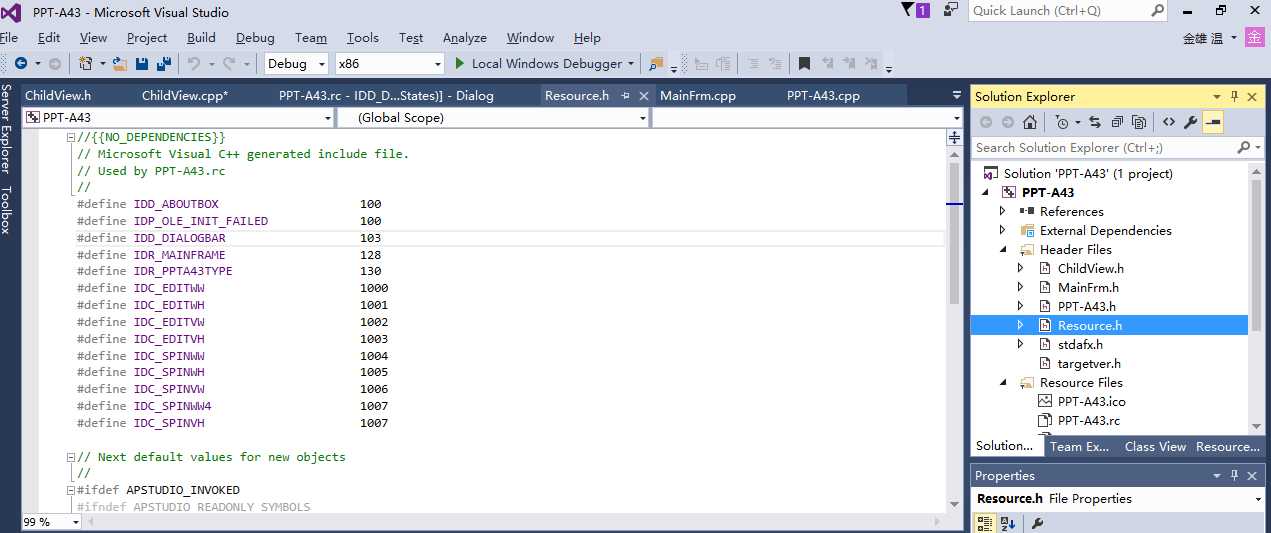This screenshot has width=1271, height=533.
Task: Click the Navigate Backward toolbar icon
Action: (x=20, y=63)
